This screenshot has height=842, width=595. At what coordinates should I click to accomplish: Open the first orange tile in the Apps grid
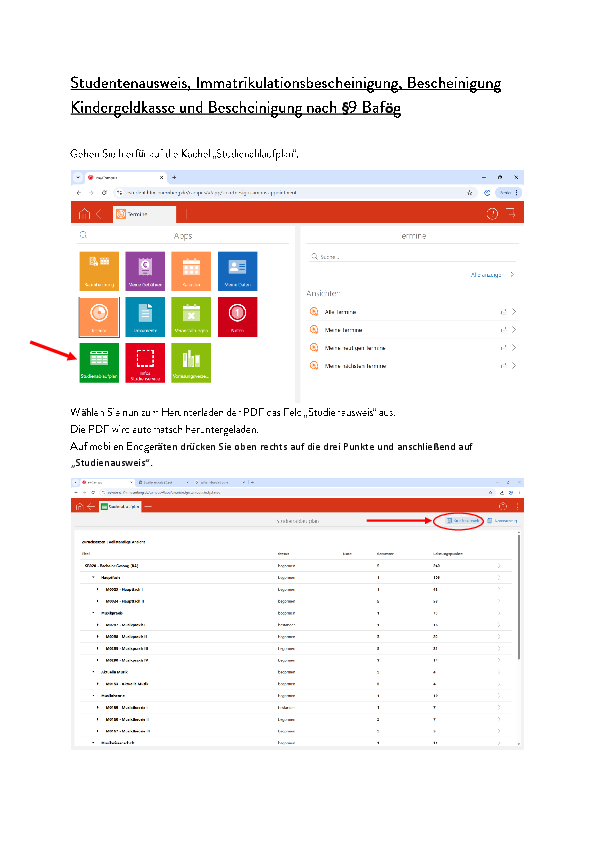(x=99, y=271)
